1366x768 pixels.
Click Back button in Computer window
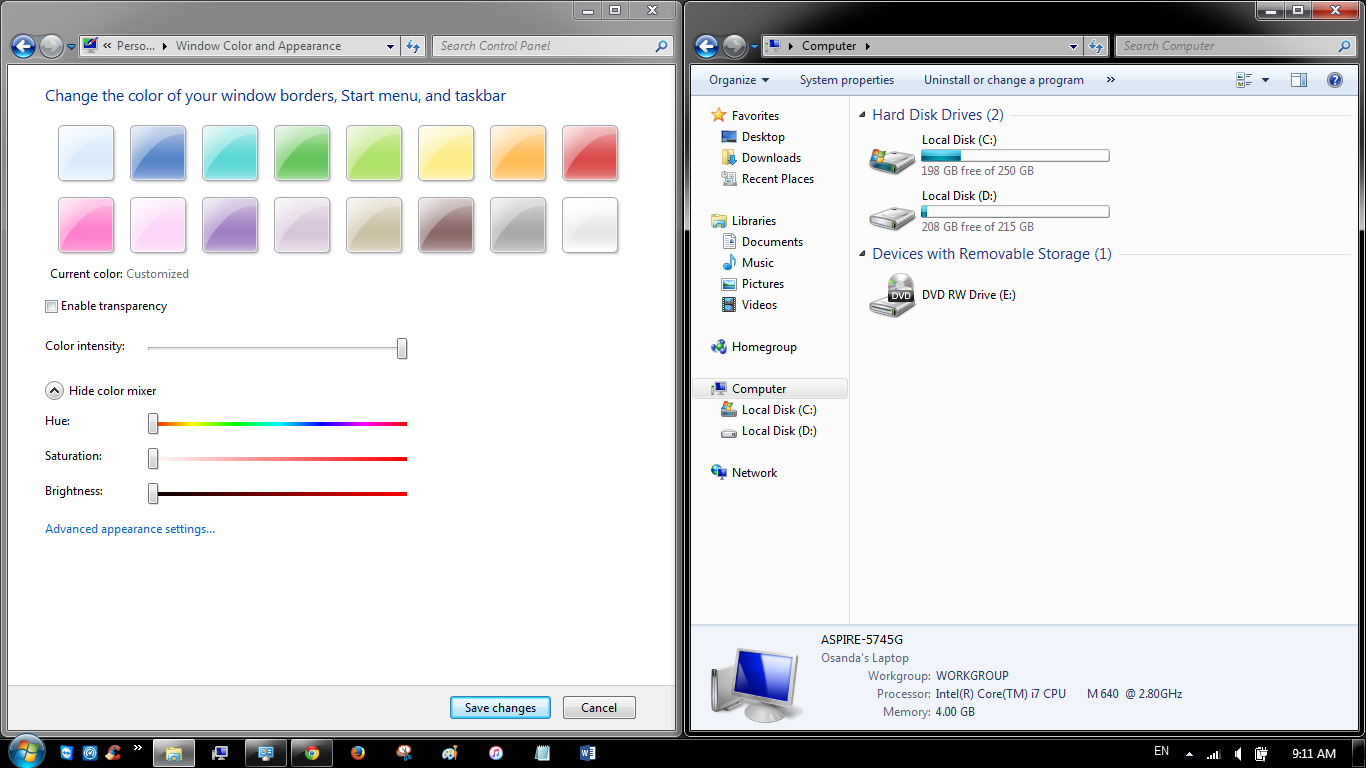706,46
